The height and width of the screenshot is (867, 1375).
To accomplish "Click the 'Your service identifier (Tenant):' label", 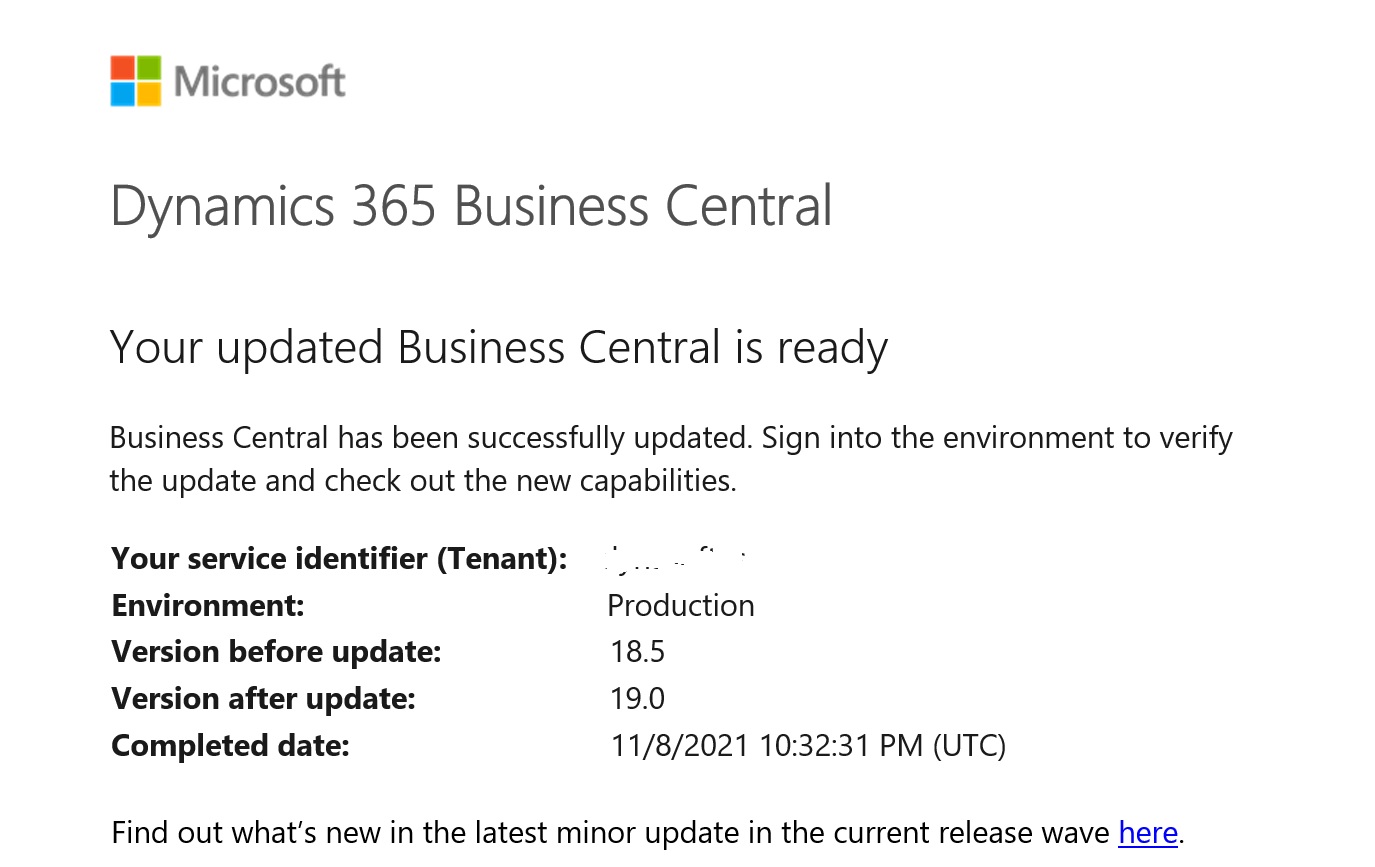I will point(339,558).
